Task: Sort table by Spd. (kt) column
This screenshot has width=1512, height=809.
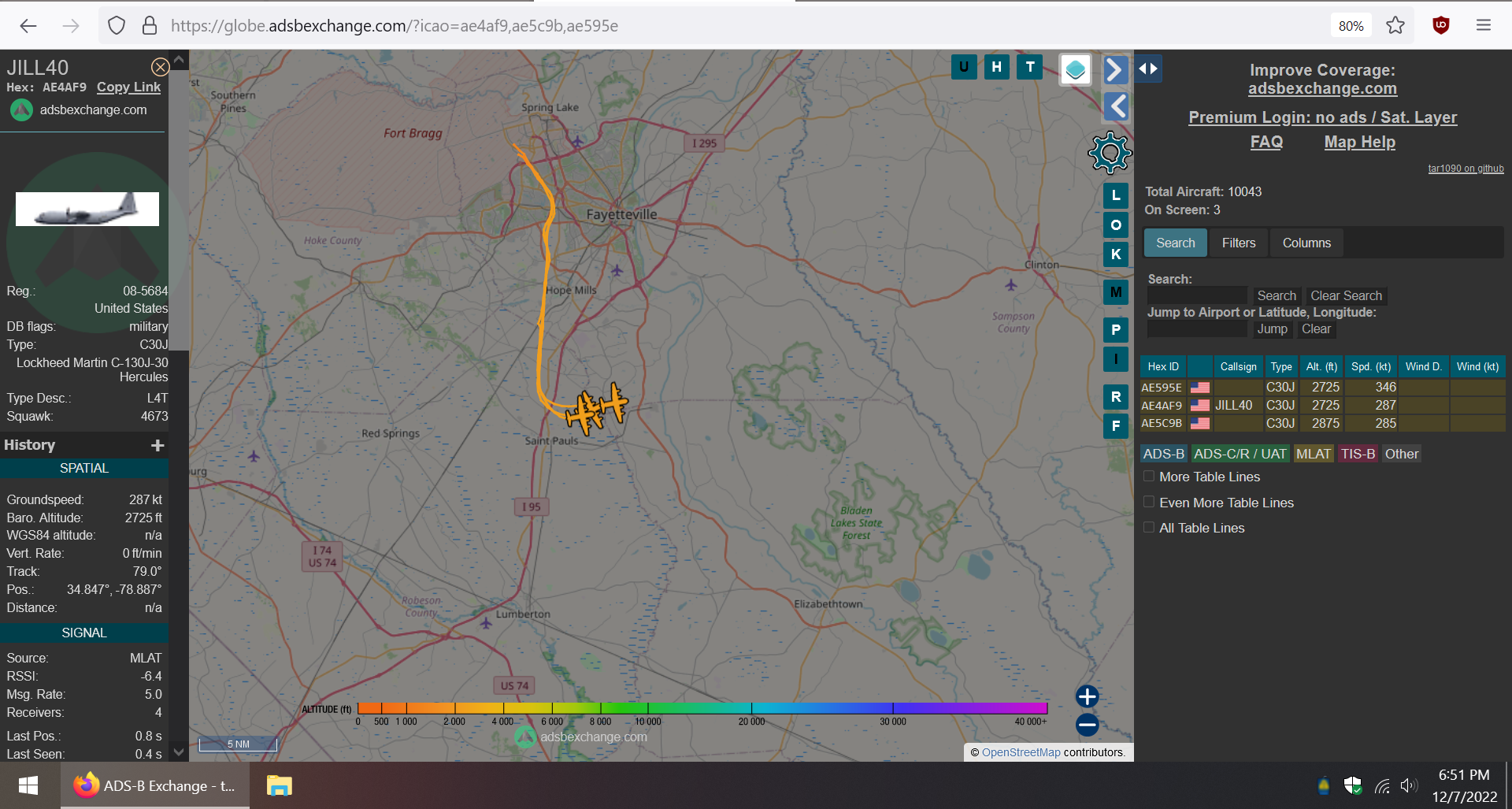Action: coord(1371,366)
